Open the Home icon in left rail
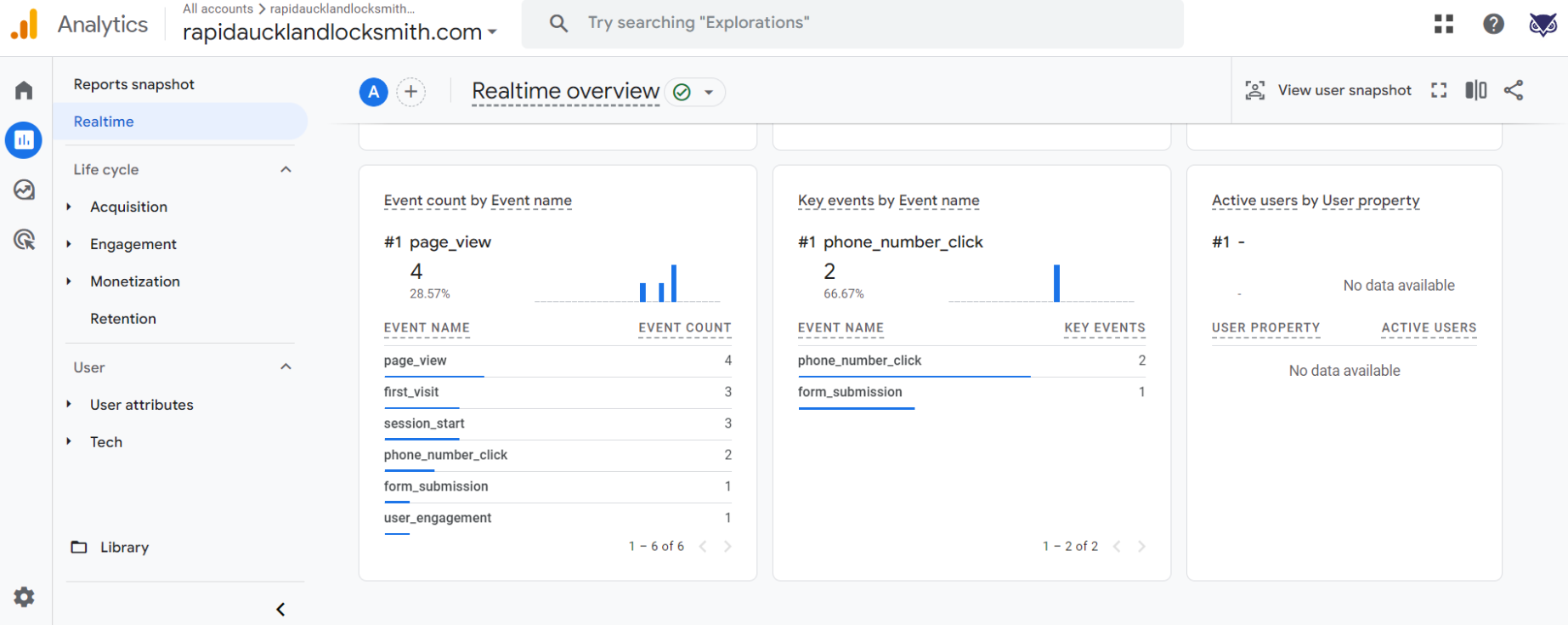The image size is (1568, 625). (x=24, y=90)
